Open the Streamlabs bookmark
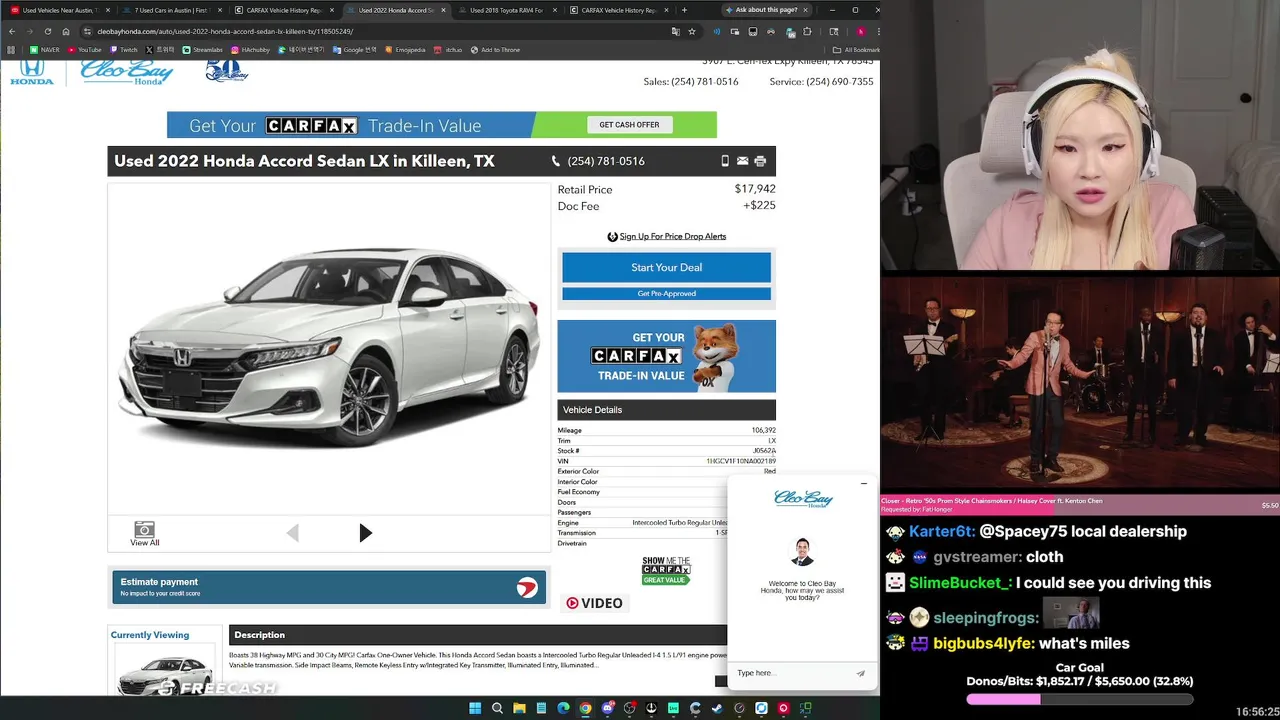Screen dimensions: 1280x720 tap(203, 49)
